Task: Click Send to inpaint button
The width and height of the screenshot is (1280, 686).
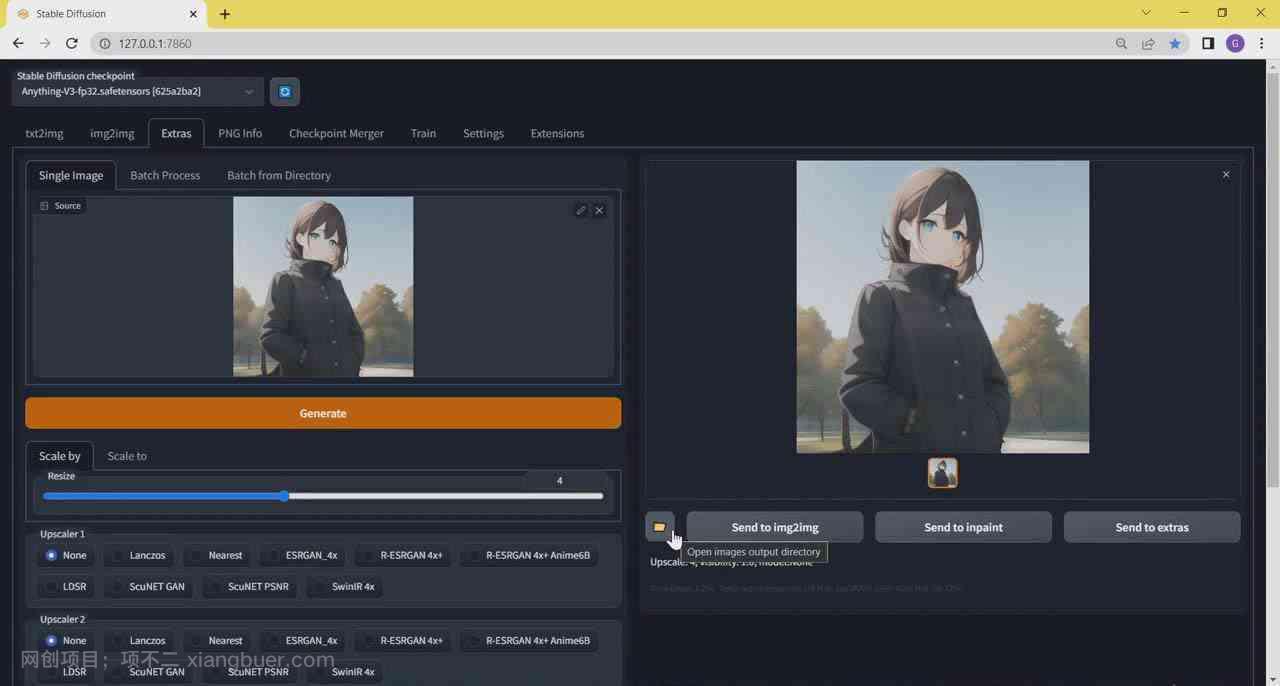Action: [x=963, y=527]
